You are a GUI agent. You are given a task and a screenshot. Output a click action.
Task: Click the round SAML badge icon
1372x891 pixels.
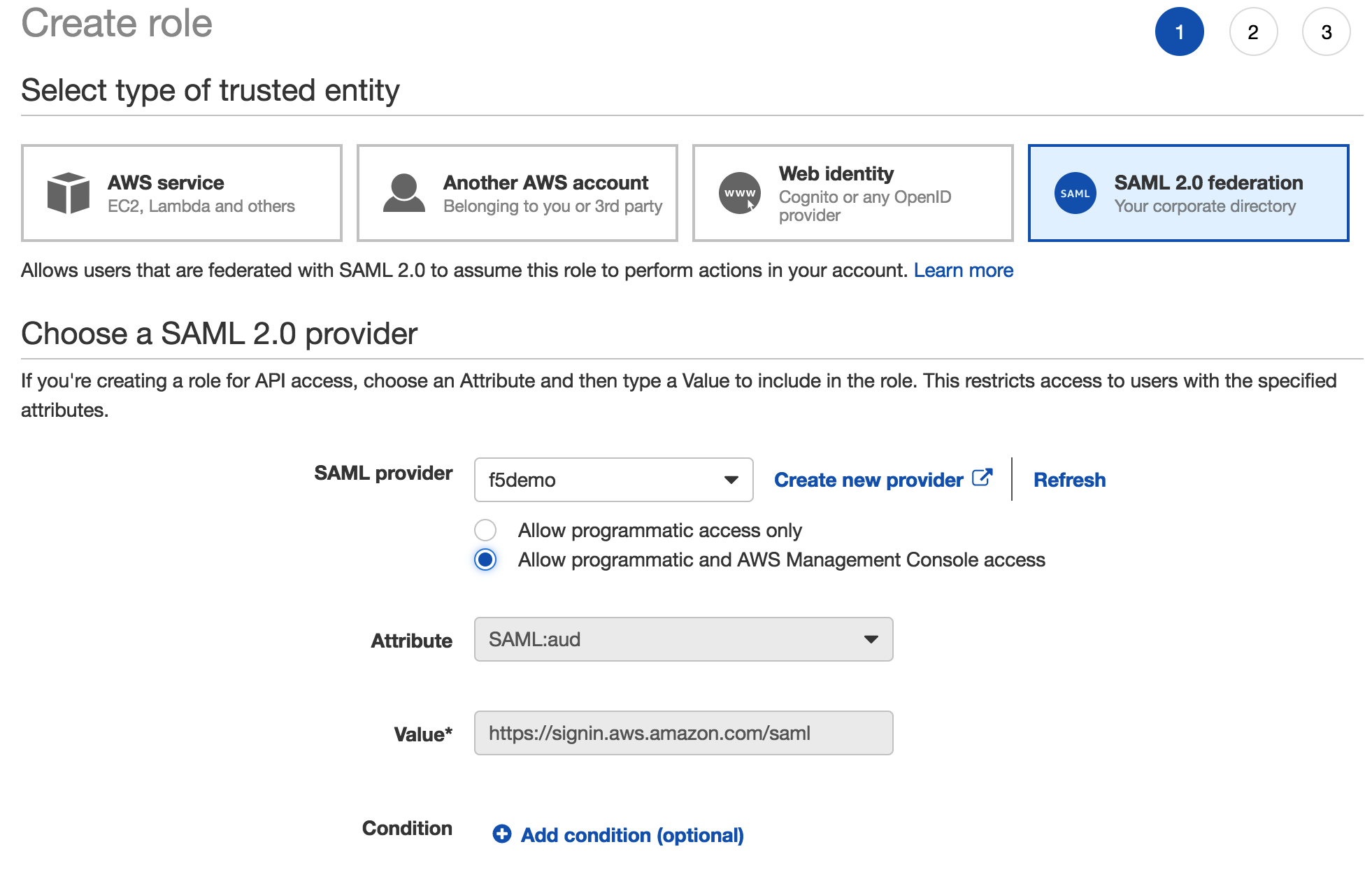1075,193
